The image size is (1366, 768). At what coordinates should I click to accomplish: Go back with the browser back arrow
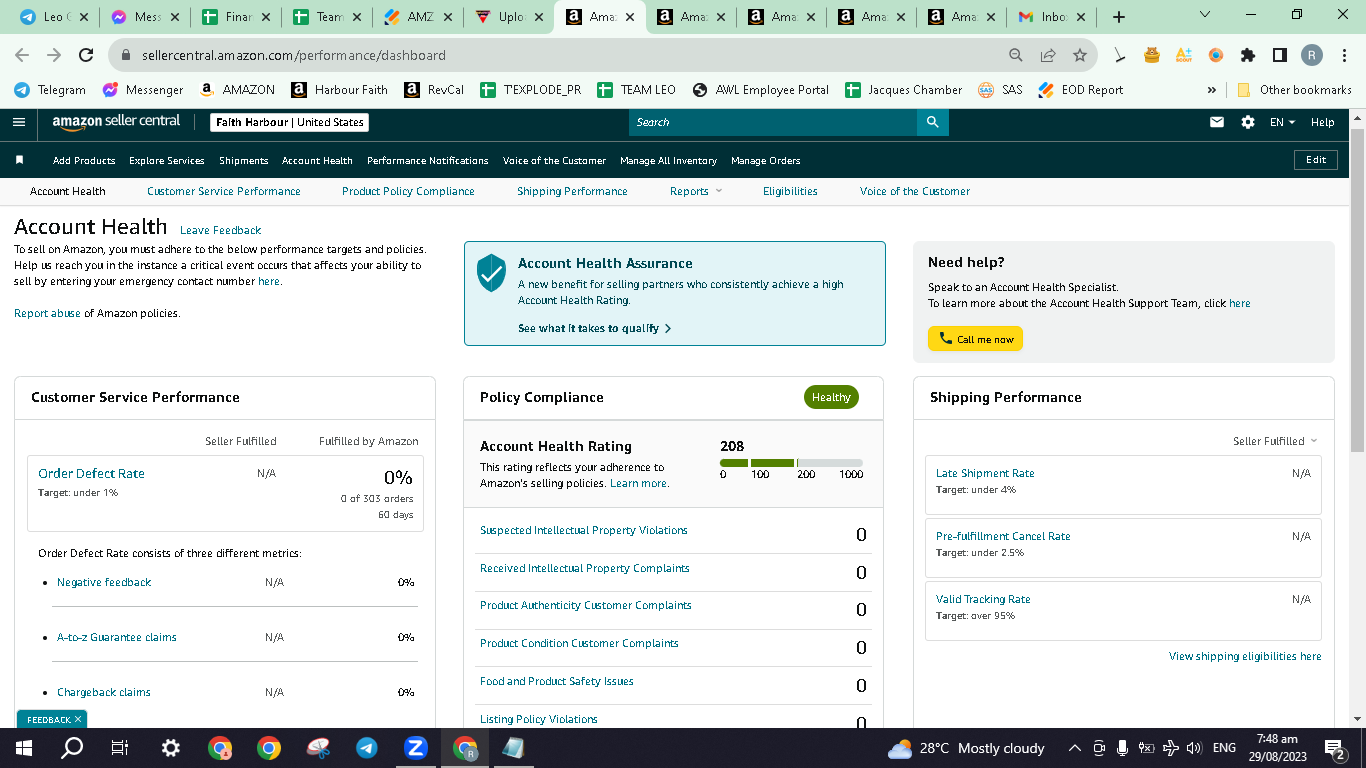click(x=22, y=55)
